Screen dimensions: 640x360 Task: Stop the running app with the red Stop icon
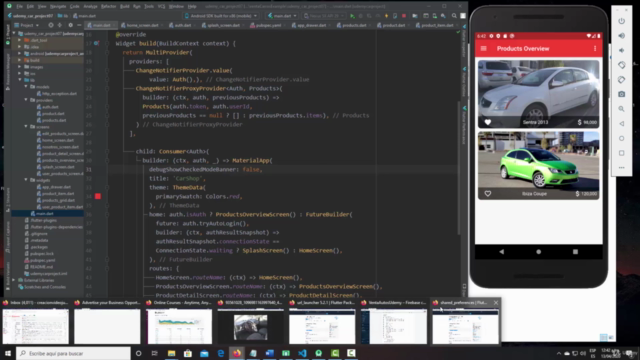tap(404, 16)
